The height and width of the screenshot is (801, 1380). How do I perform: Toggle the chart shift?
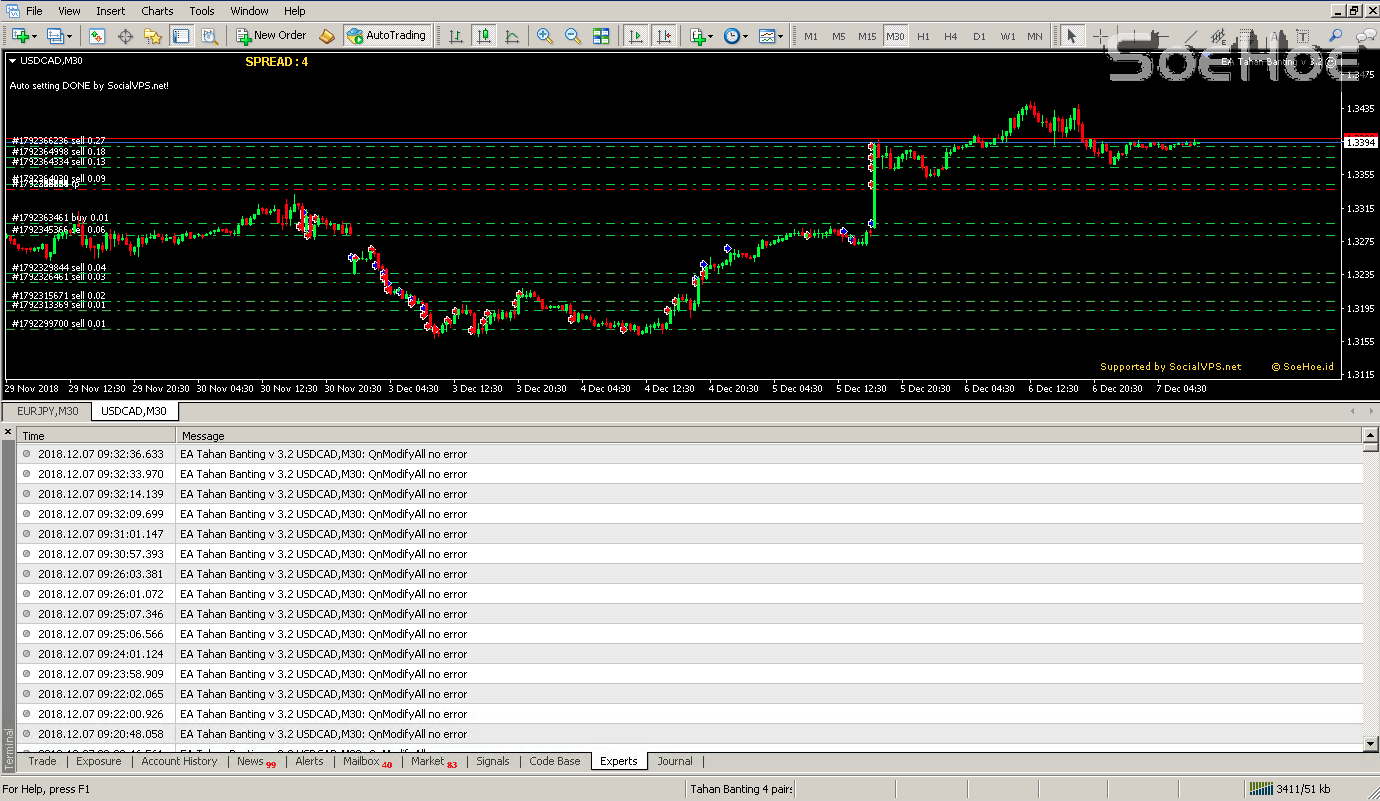664,35
